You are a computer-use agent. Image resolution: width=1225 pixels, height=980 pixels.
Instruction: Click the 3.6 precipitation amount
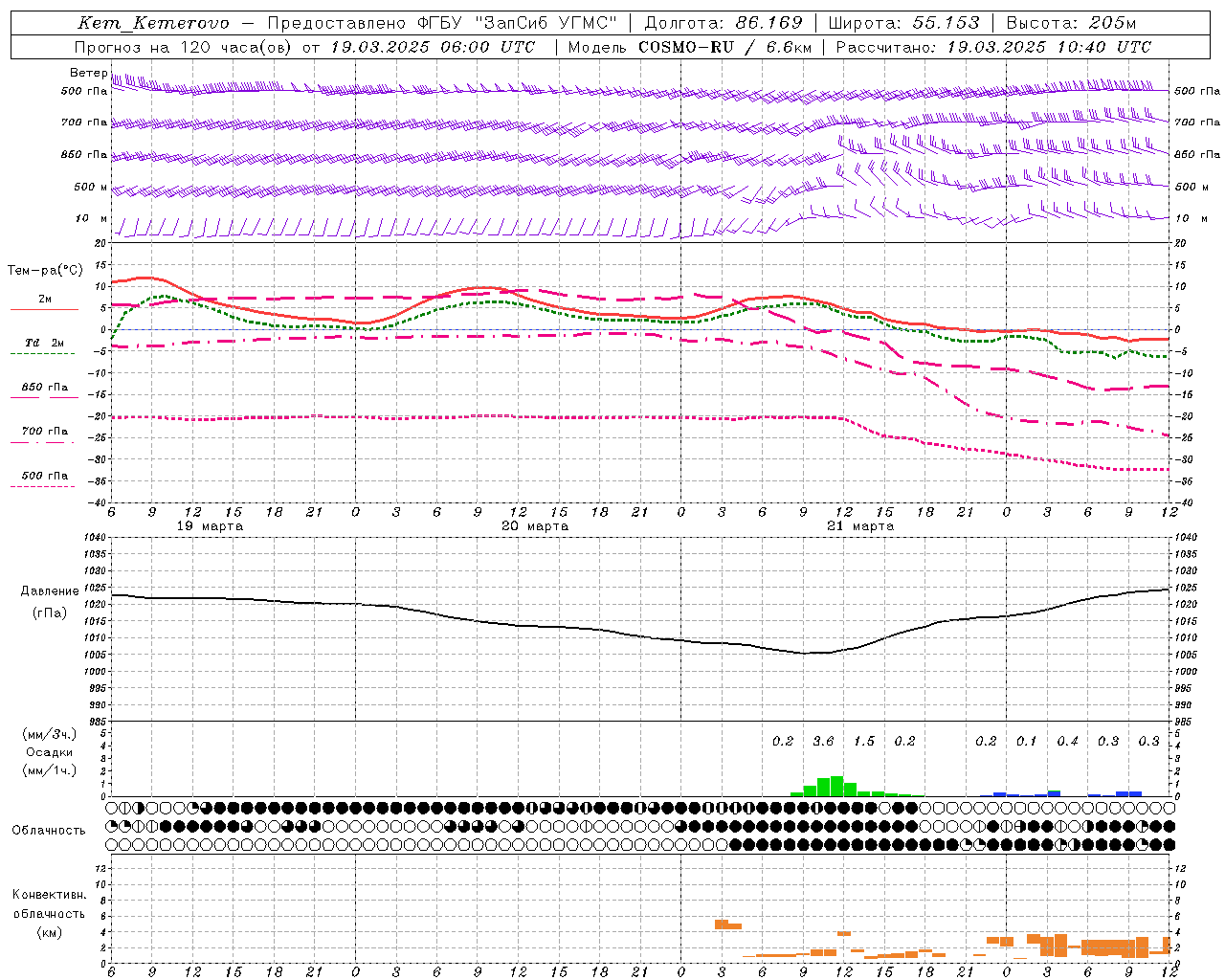pyautogui.click(x=823, y=742)
